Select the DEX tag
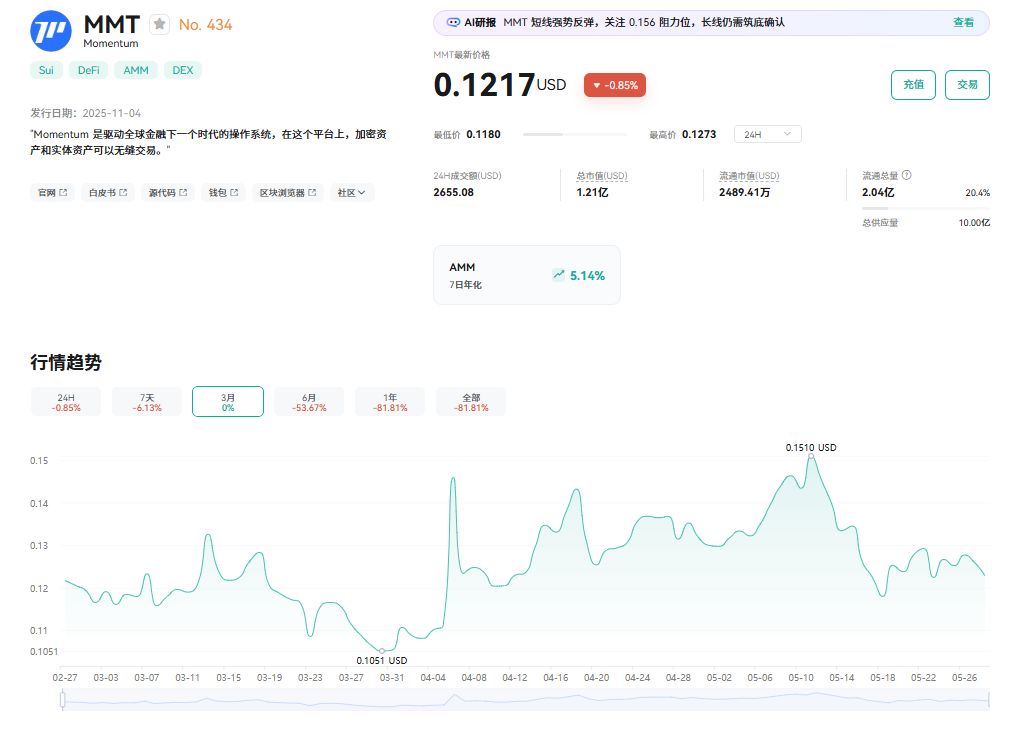Image resolution: width=1014 pixels, height=730 pixels. [x=182, y=70]
